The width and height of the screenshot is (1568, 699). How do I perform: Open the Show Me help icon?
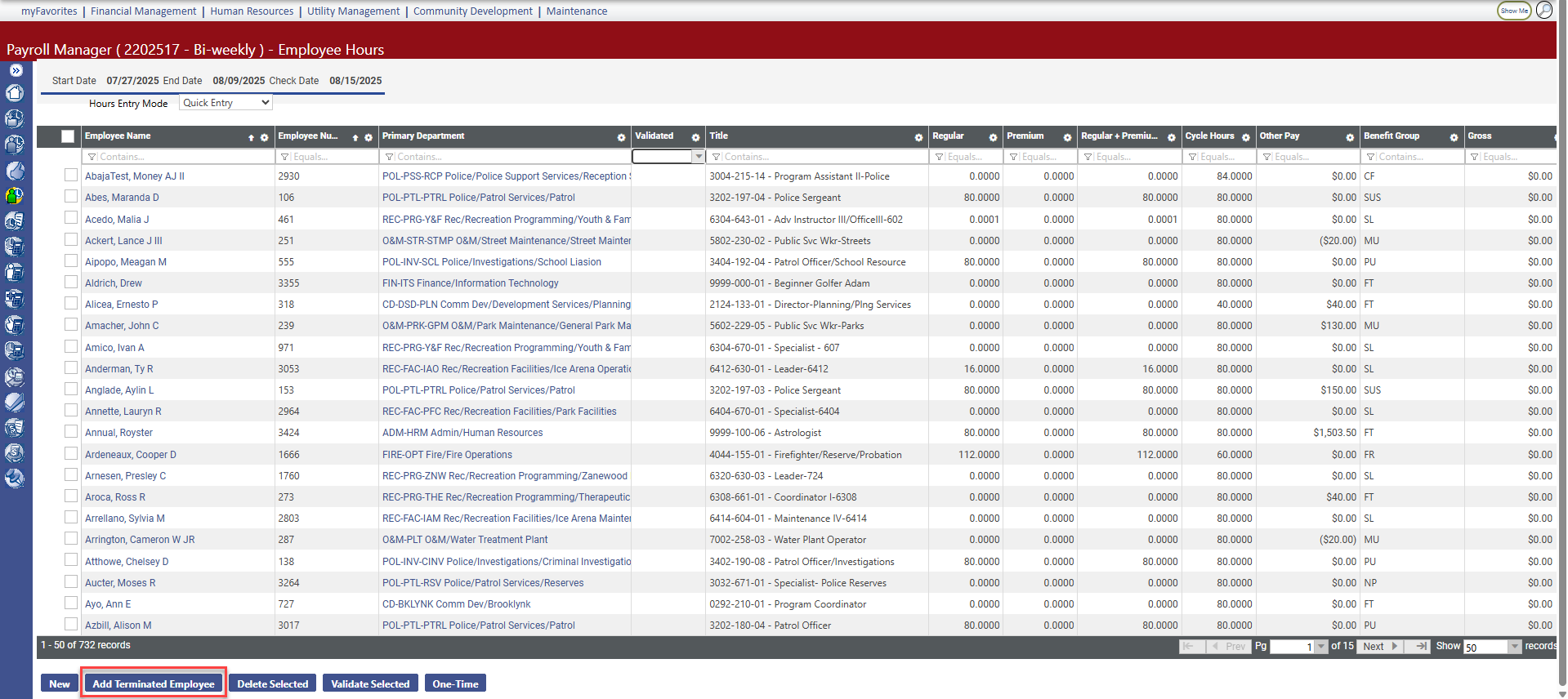[x=1513, y=11]
